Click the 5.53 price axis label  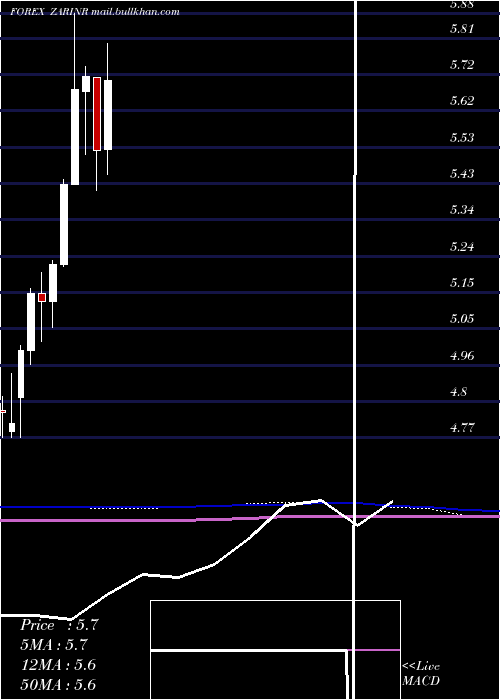461,138
